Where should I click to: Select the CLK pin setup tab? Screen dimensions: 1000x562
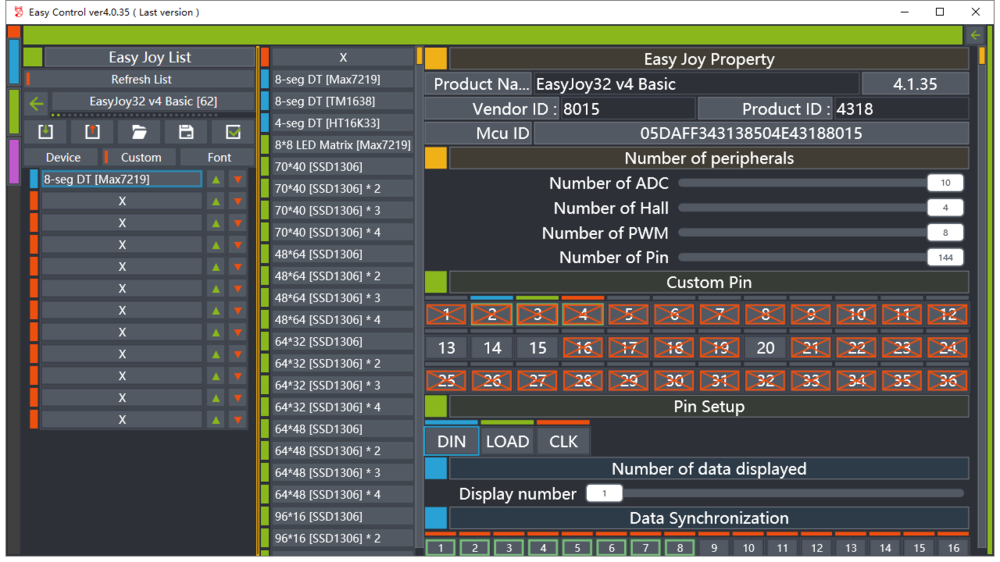(x=563, y=441)
